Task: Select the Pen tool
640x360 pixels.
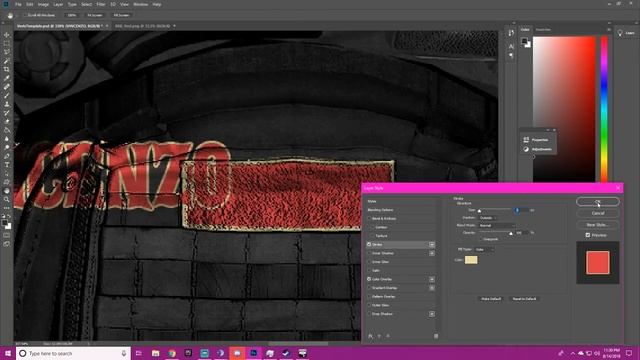Action: (x=7, y=156)
